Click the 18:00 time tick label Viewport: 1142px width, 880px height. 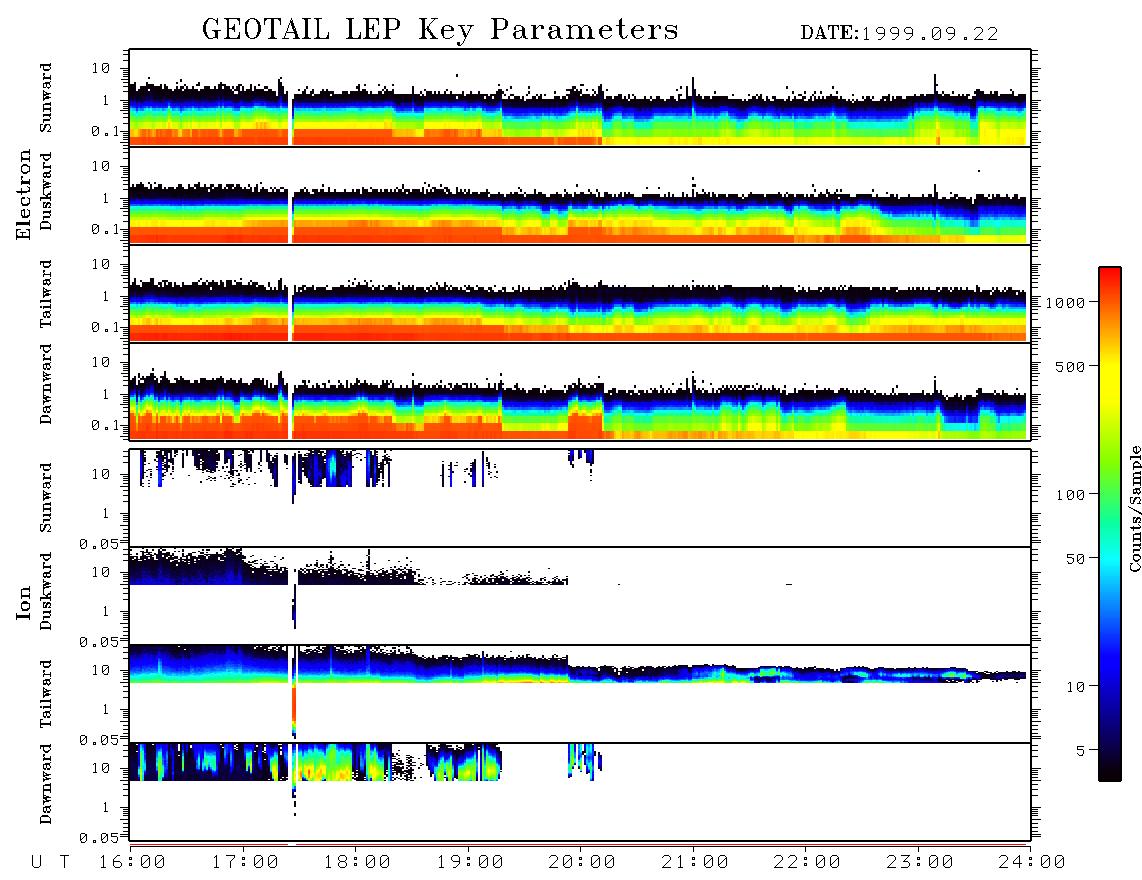[x=357, y=863]
